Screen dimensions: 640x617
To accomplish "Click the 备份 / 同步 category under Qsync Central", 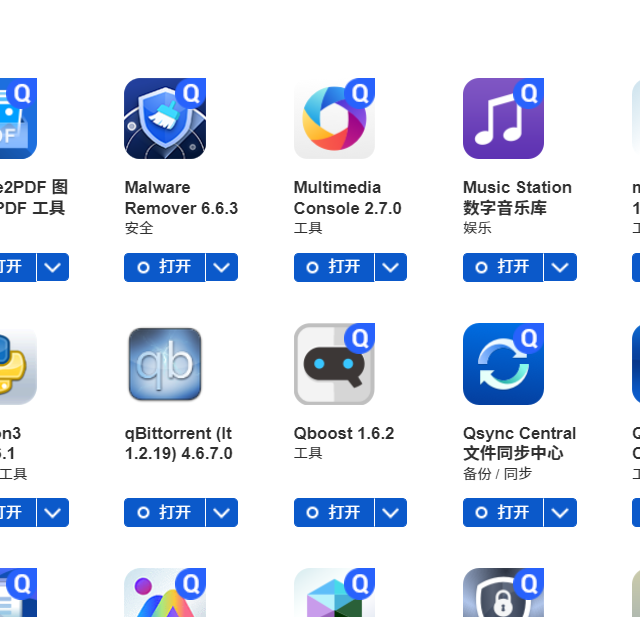I will 498,474.
